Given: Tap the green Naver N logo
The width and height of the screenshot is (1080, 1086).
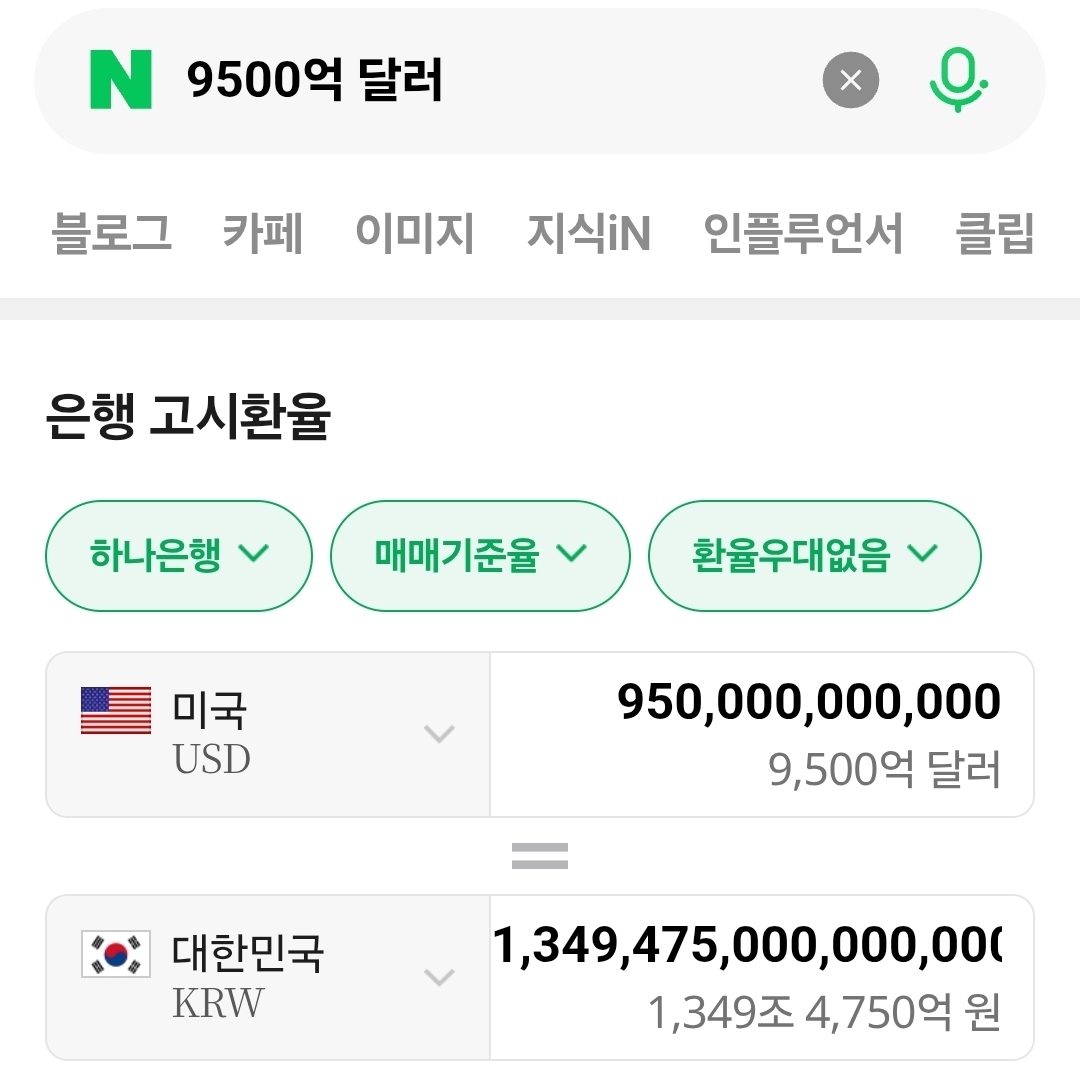Looking at the screenshot, I should (x=121, y=81).
